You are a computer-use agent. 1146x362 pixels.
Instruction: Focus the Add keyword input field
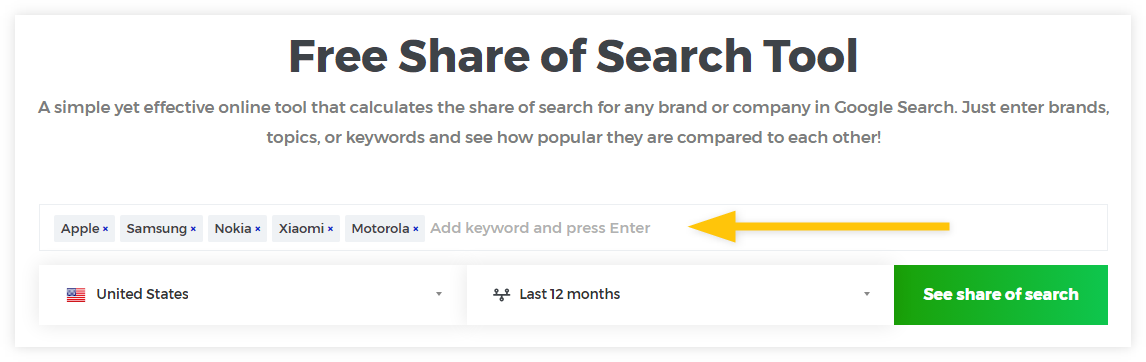pyautogui.click(x=540, y=228)
